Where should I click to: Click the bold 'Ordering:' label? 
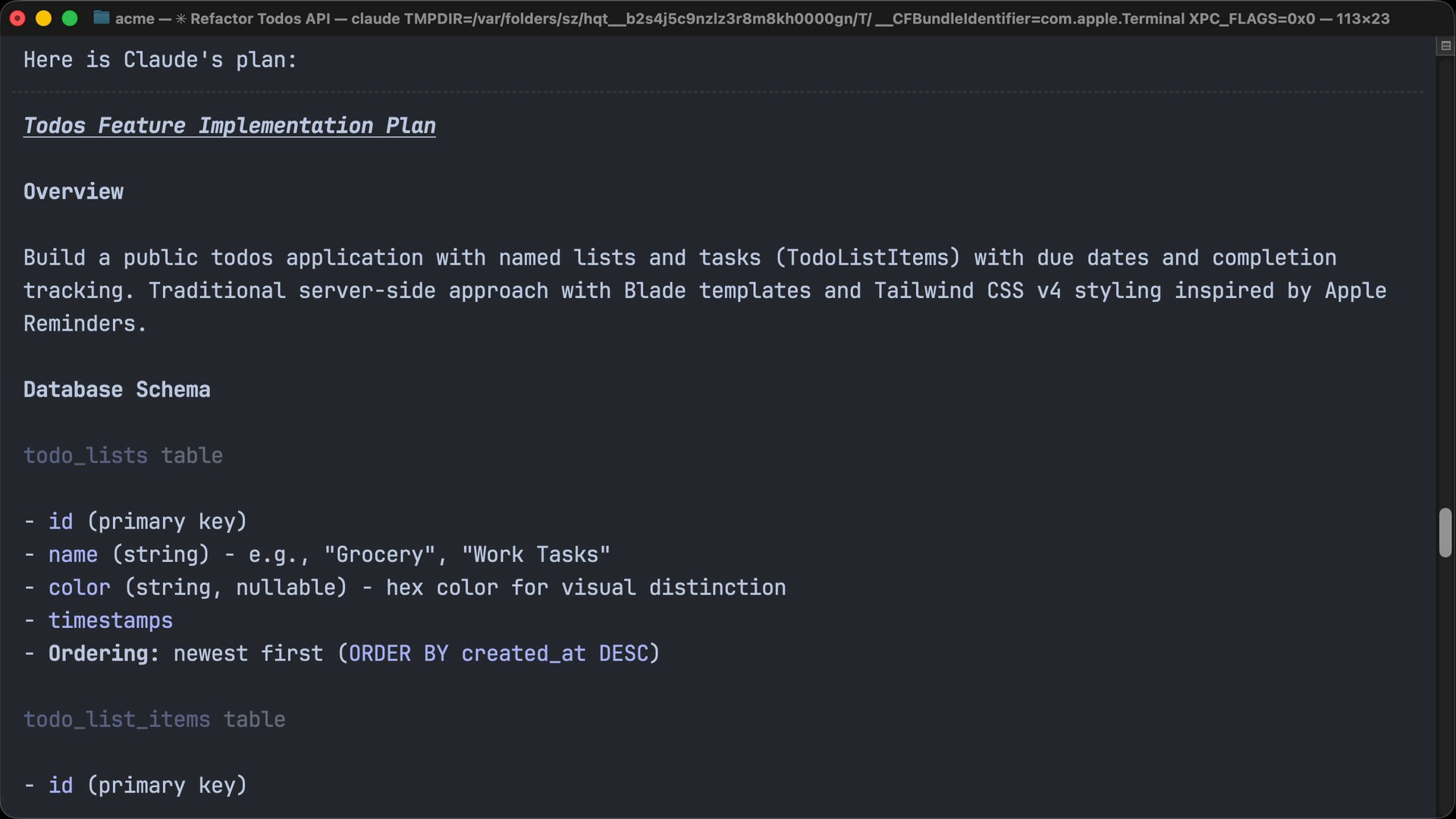pyautogui.click(x=104, y=654)
